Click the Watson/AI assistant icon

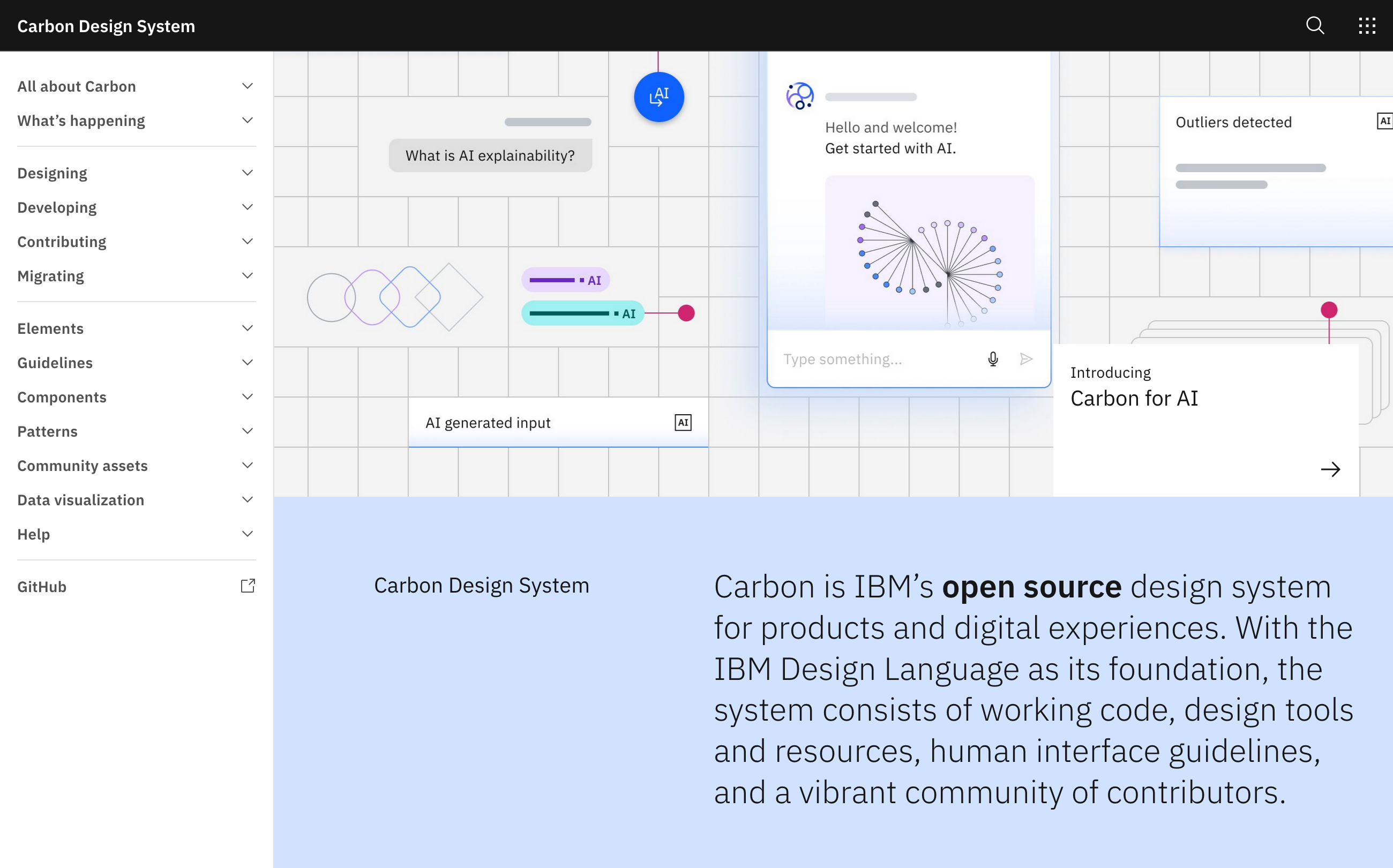[800, 95]
